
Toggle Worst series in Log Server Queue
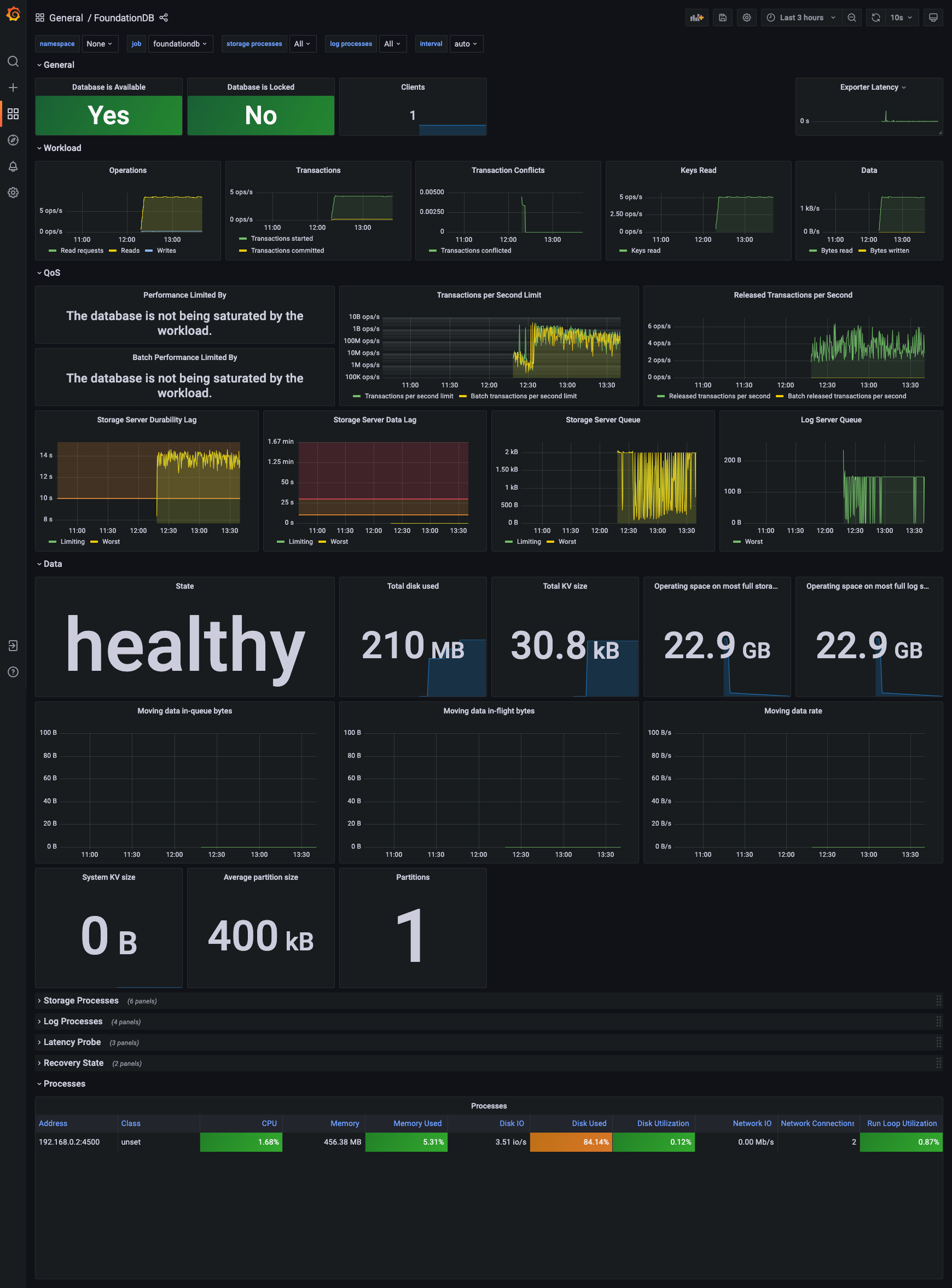tap(753, 542)
